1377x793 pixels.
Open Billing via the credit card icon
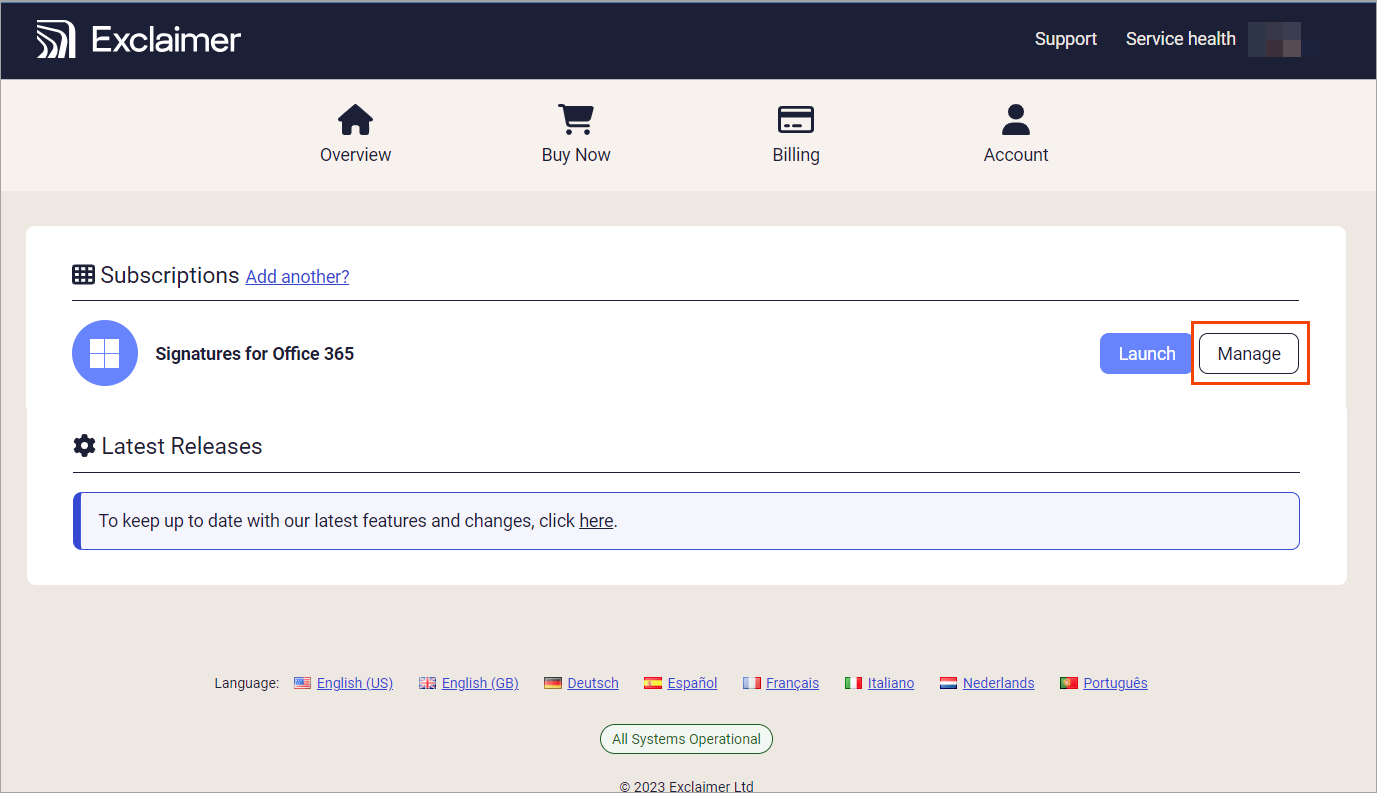pos(795,119)
